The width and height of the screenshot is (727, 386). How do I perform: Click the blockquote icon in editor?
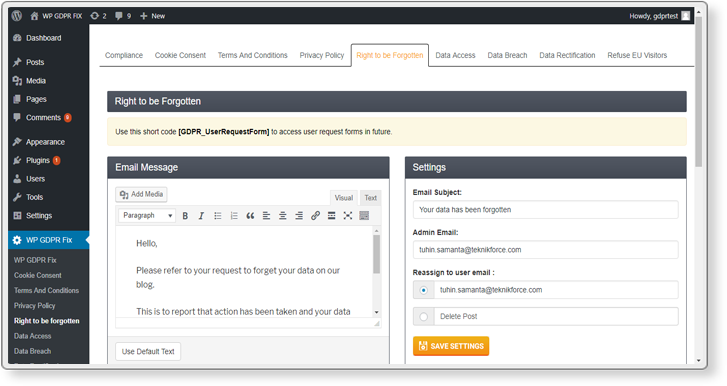pos(250,216)
